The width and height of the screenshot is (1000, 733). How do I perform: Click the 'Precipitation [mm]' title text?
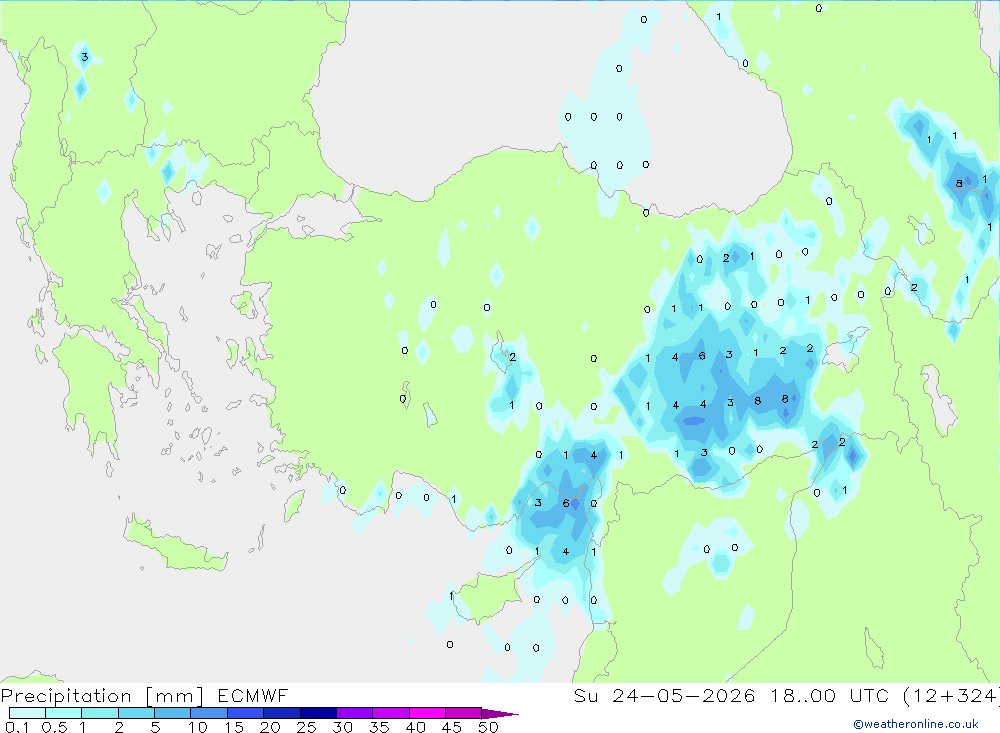[102, 696]
